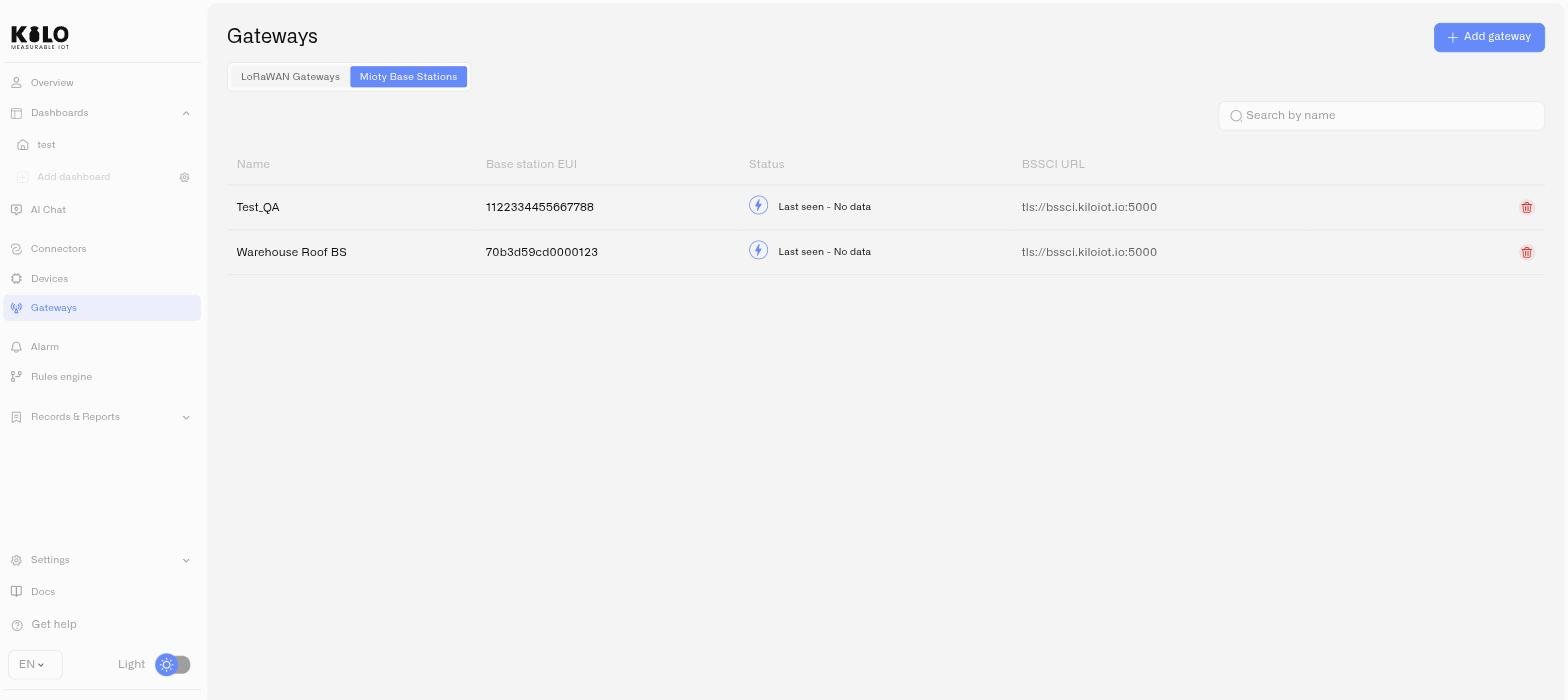Focus the Search by name field
Viewport: 1568px width, 700px height.
point(1381,116)
